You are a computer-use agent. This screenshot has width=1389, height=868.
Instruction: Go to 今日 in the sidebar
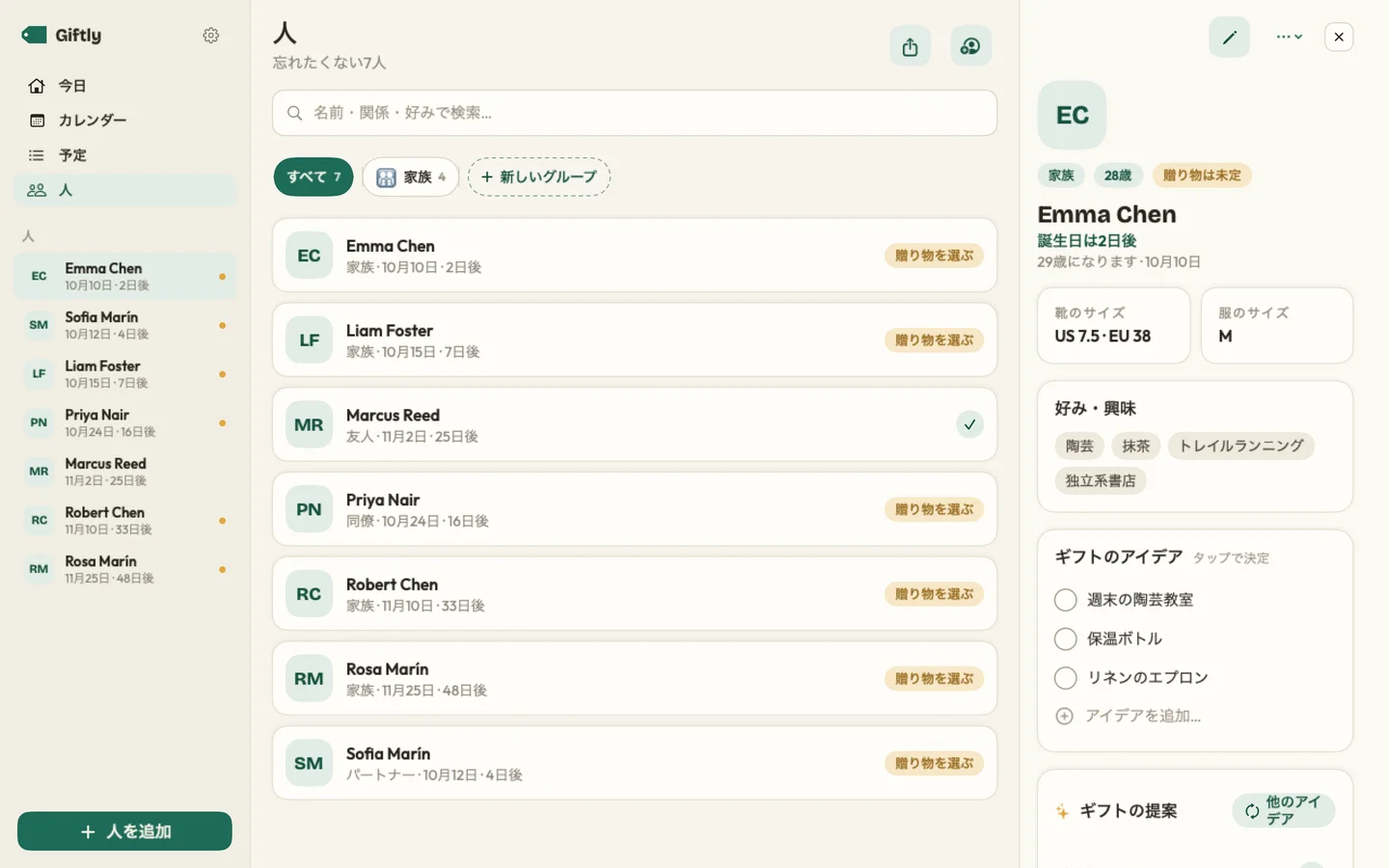pyautogui.click(x=125, y=86)
